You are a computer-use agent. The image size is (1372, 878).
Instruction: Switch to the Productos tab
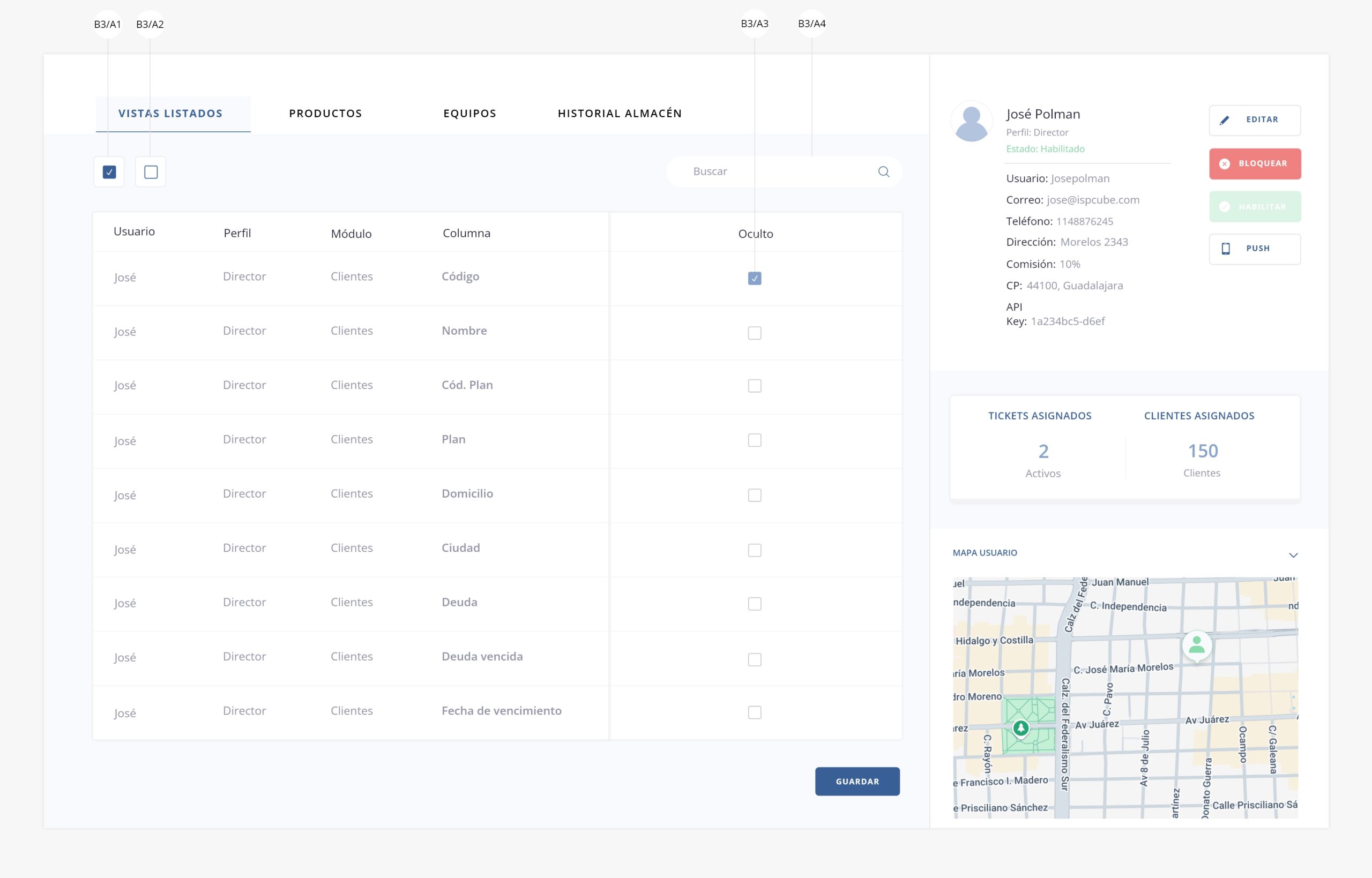click(325, 114)
